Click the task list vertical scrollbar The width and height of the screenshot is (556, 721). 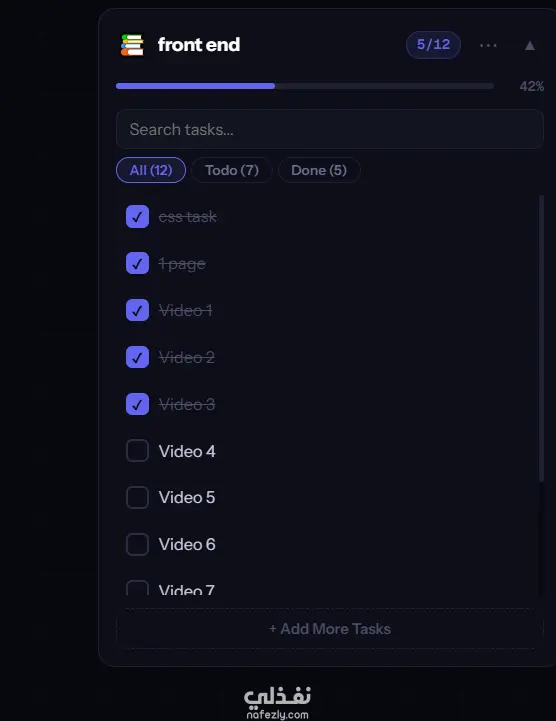541,338
